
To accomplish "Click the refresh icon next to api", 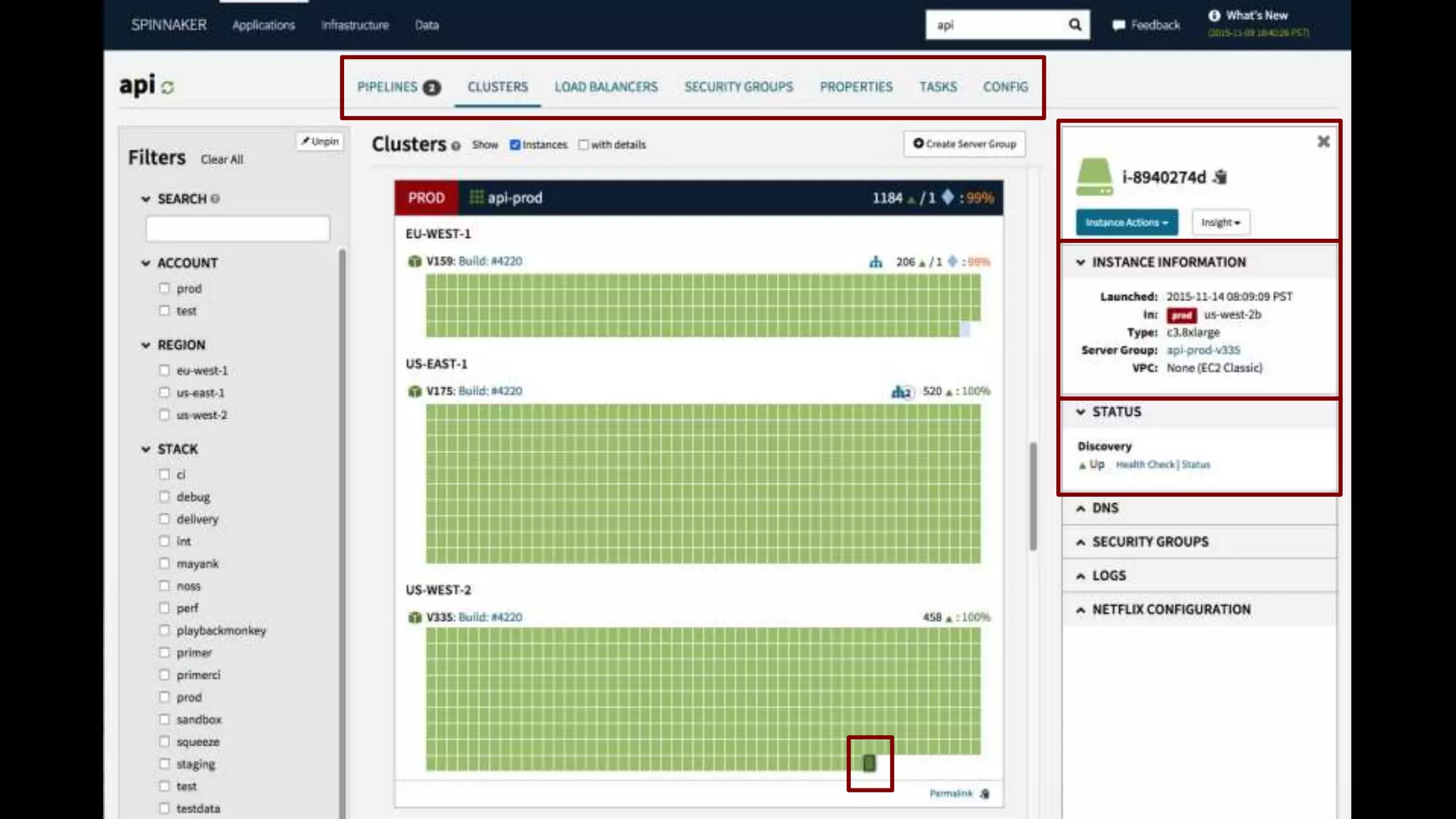I will [x=168, y=87].
